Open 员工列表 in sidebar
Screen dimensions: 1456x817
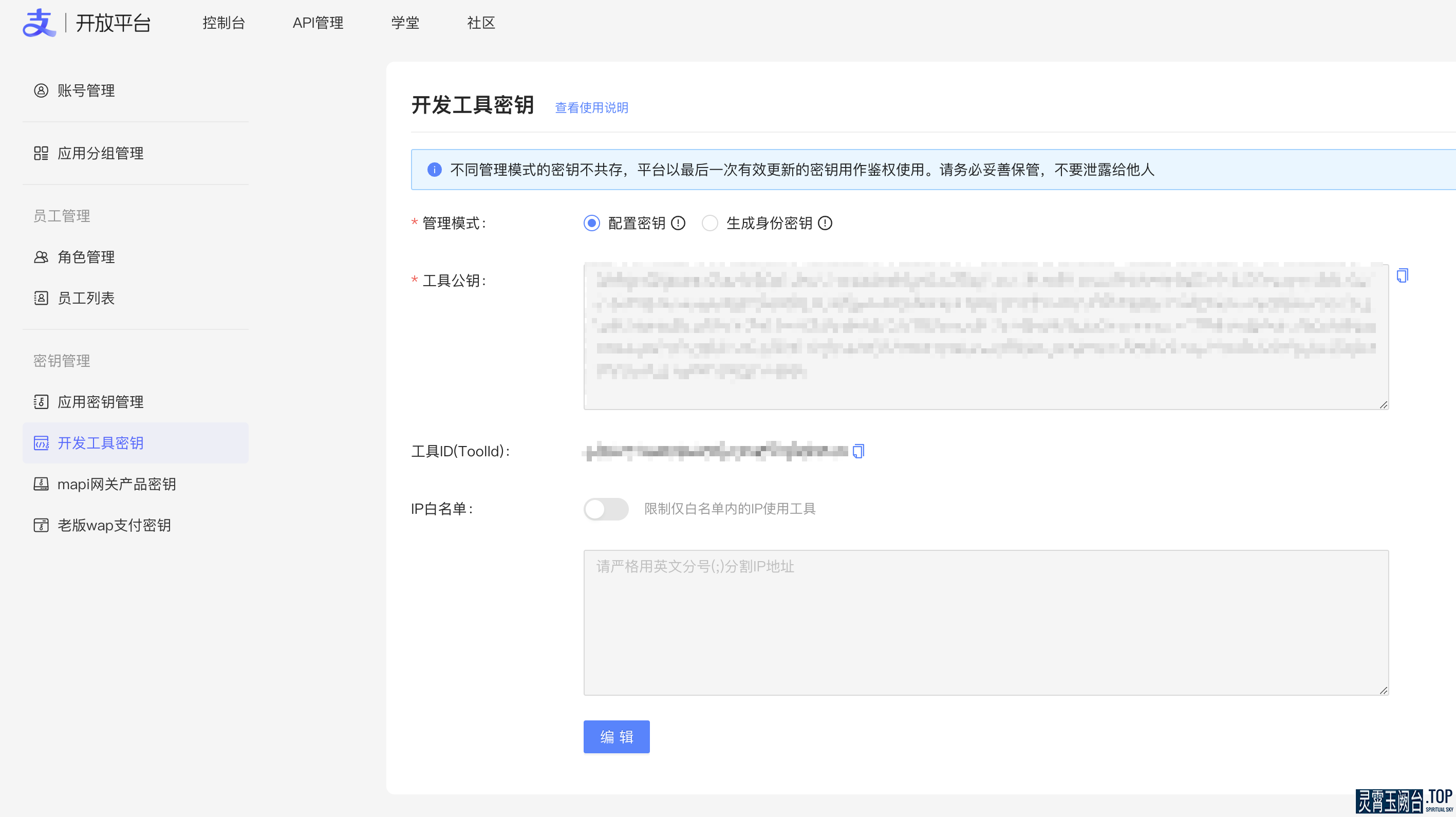point(86,298)
